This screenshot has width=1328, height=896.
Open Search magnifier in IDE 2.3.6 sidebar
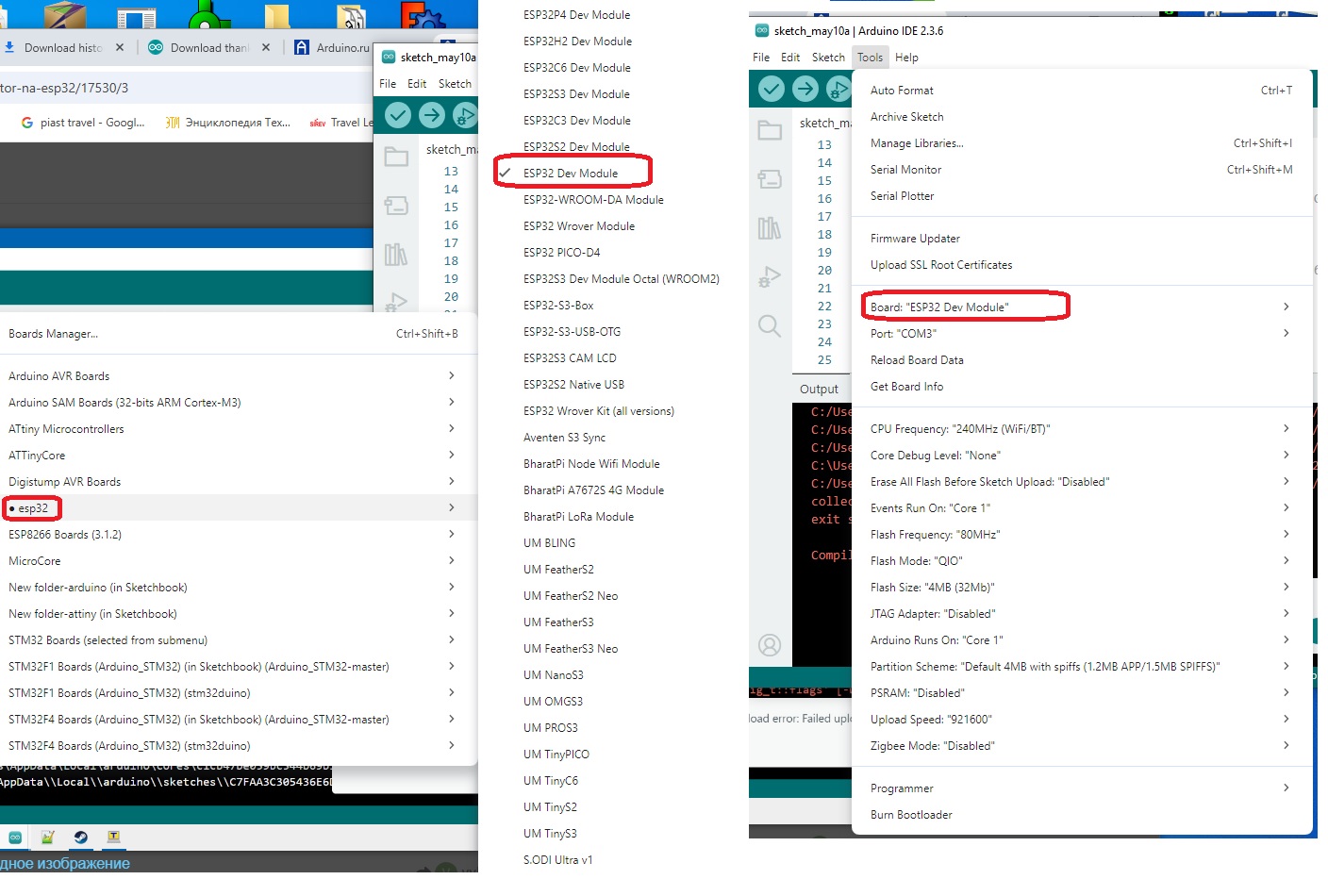click(x=770, y=326)
